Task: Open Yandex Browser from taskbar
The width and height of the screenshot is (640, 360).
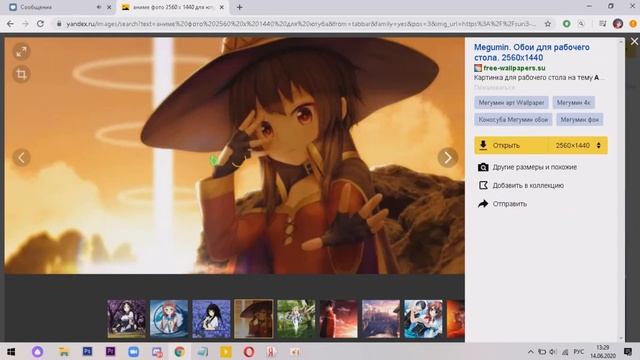Action: 272,351
